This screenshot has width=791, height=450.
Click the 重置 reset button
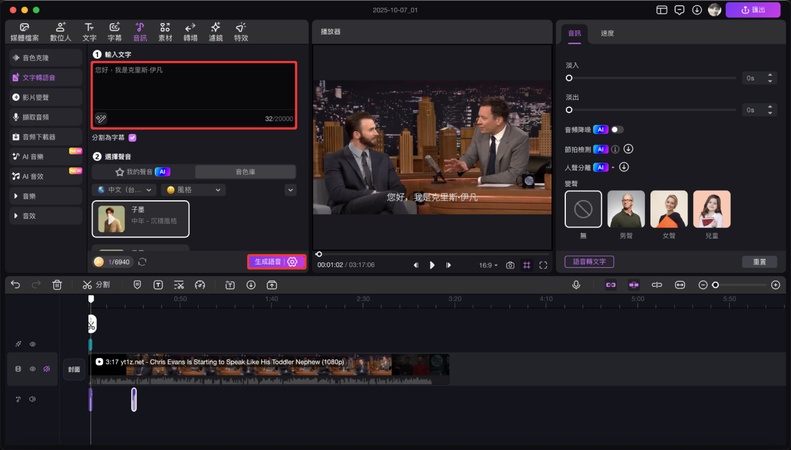[x=759, y=261]
